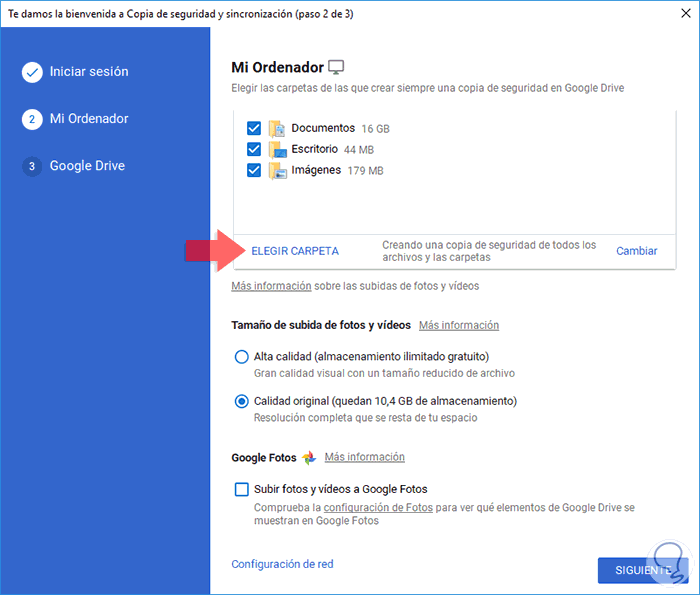The height and width of the screenshot is (595, 700).
Task: Uncheck the Documentos folder checkbox
Action: 254,128
